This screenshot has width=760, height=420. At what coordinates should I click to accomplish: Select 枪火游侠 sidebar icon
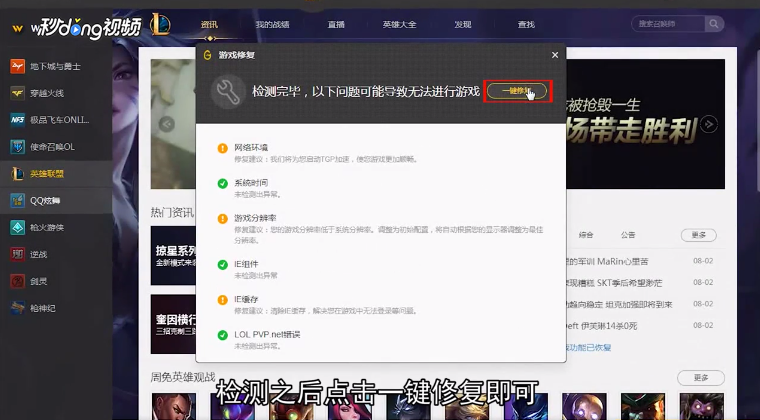click(x=17, y=227)
